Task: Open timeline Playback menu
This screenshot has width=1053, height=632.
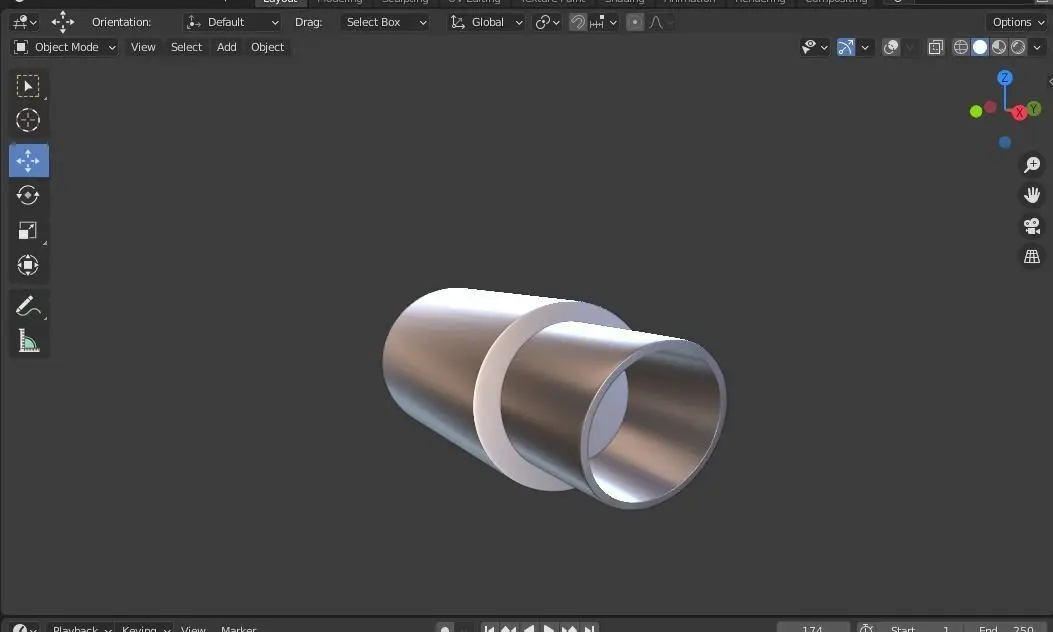Action: [81, 628]
